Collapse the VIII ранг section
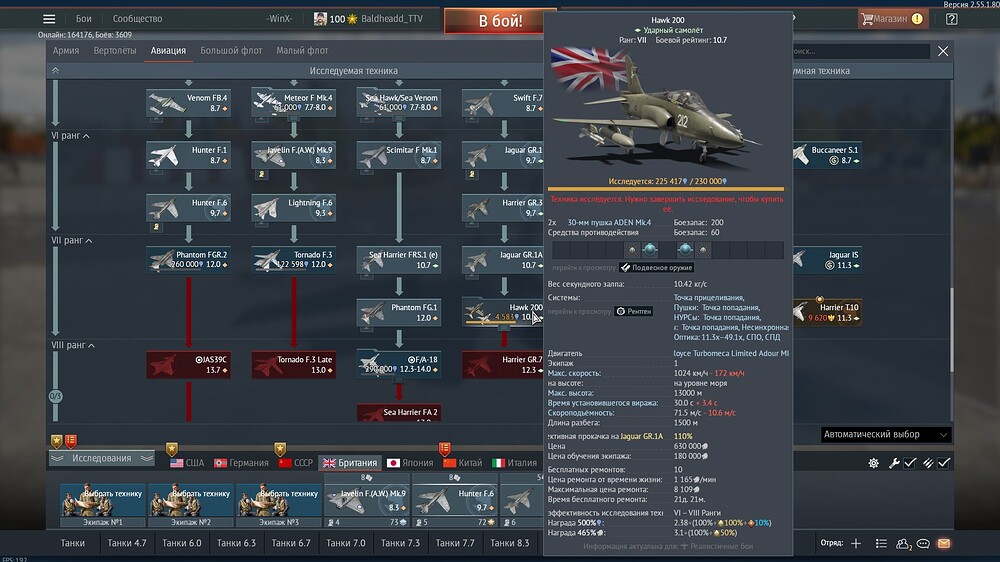This screenshot has height=562, width=1000. 73,345
